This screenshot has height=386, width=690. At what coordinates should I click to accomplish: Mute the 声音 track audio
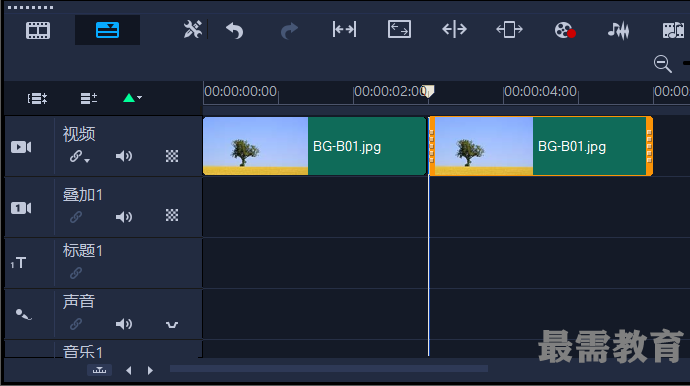click(x=124, y=324)
